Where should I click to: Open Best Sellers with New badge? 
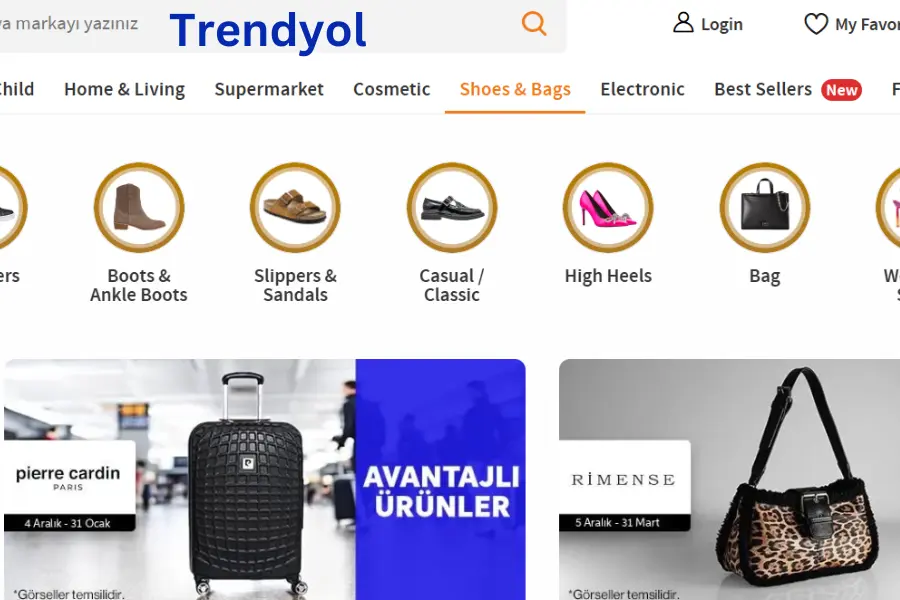pos(788,90)
